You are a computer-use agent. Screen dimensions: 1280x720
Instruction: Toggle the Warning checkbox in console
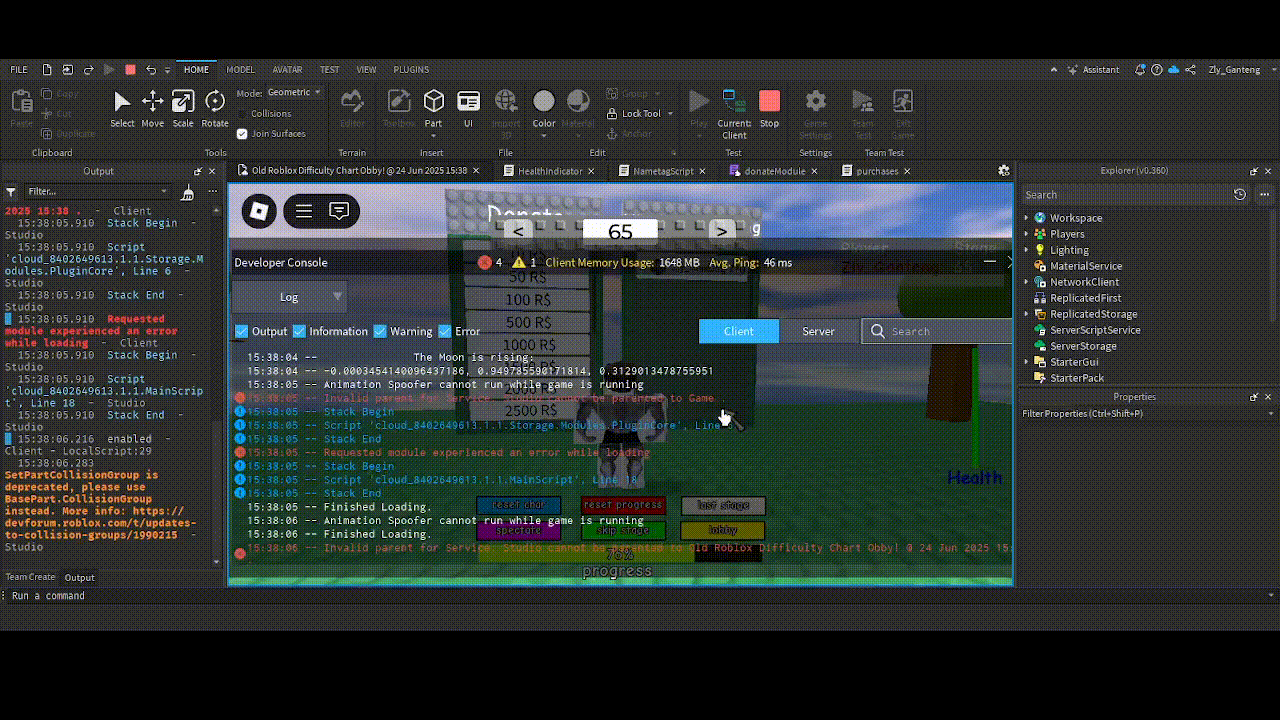tap(380, 331)
